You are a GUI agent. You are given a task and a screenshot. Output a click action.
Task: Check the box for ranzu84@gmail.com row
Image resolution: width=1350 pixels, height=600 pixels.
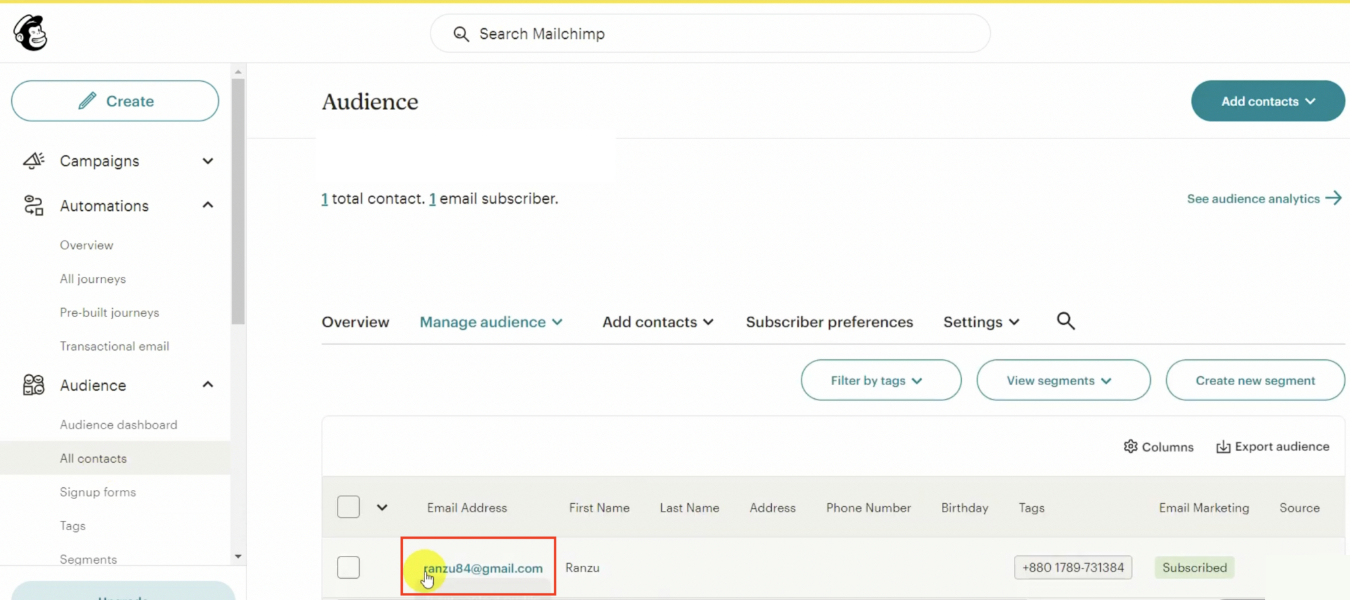point(348,567)
